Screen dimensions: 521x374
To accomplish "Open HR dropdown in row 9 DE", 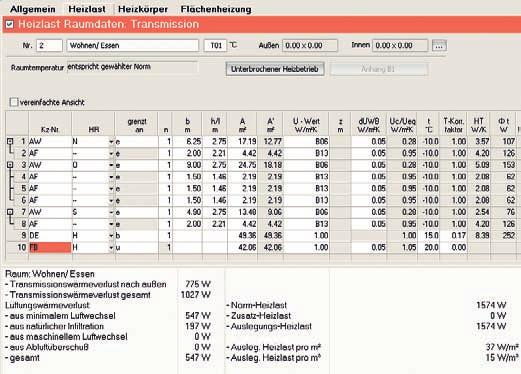I will 111,235.
